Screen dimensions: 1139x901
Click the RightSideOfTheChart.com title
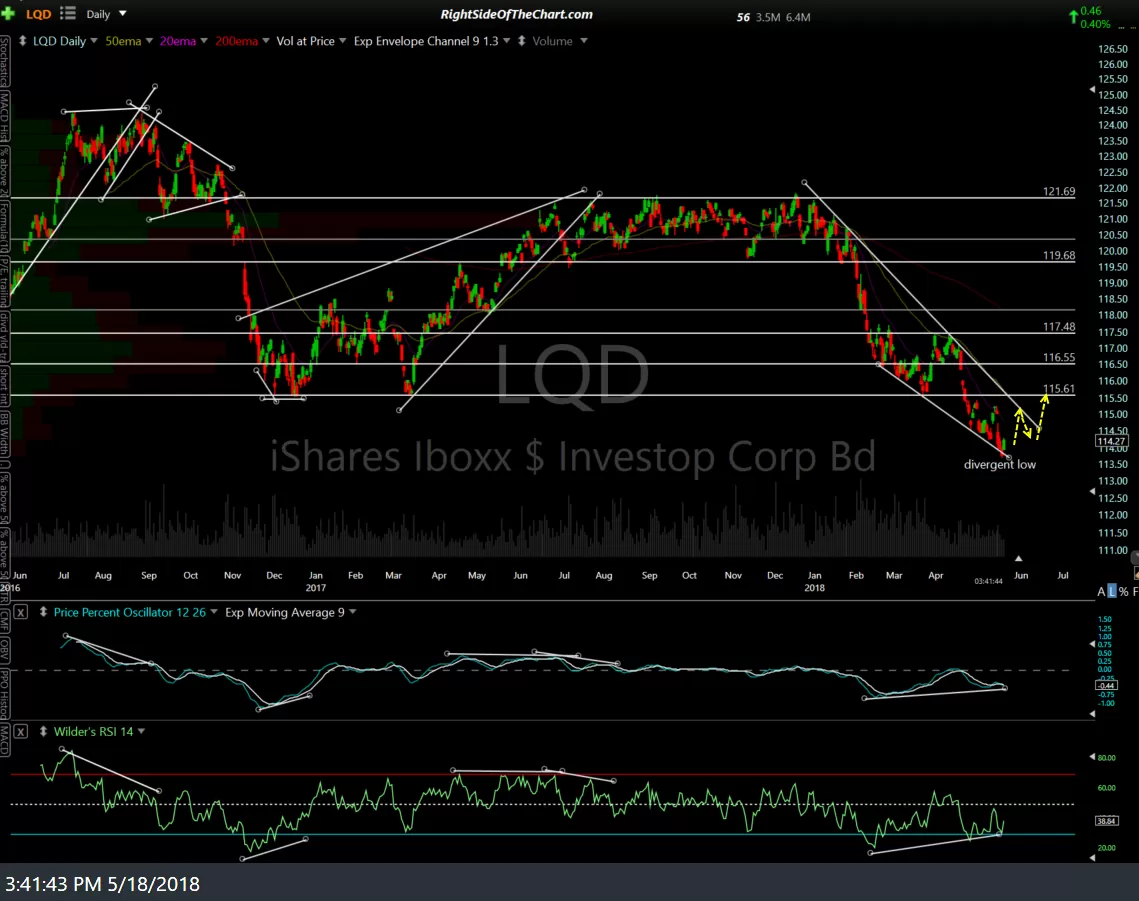[x=516, y=15]
